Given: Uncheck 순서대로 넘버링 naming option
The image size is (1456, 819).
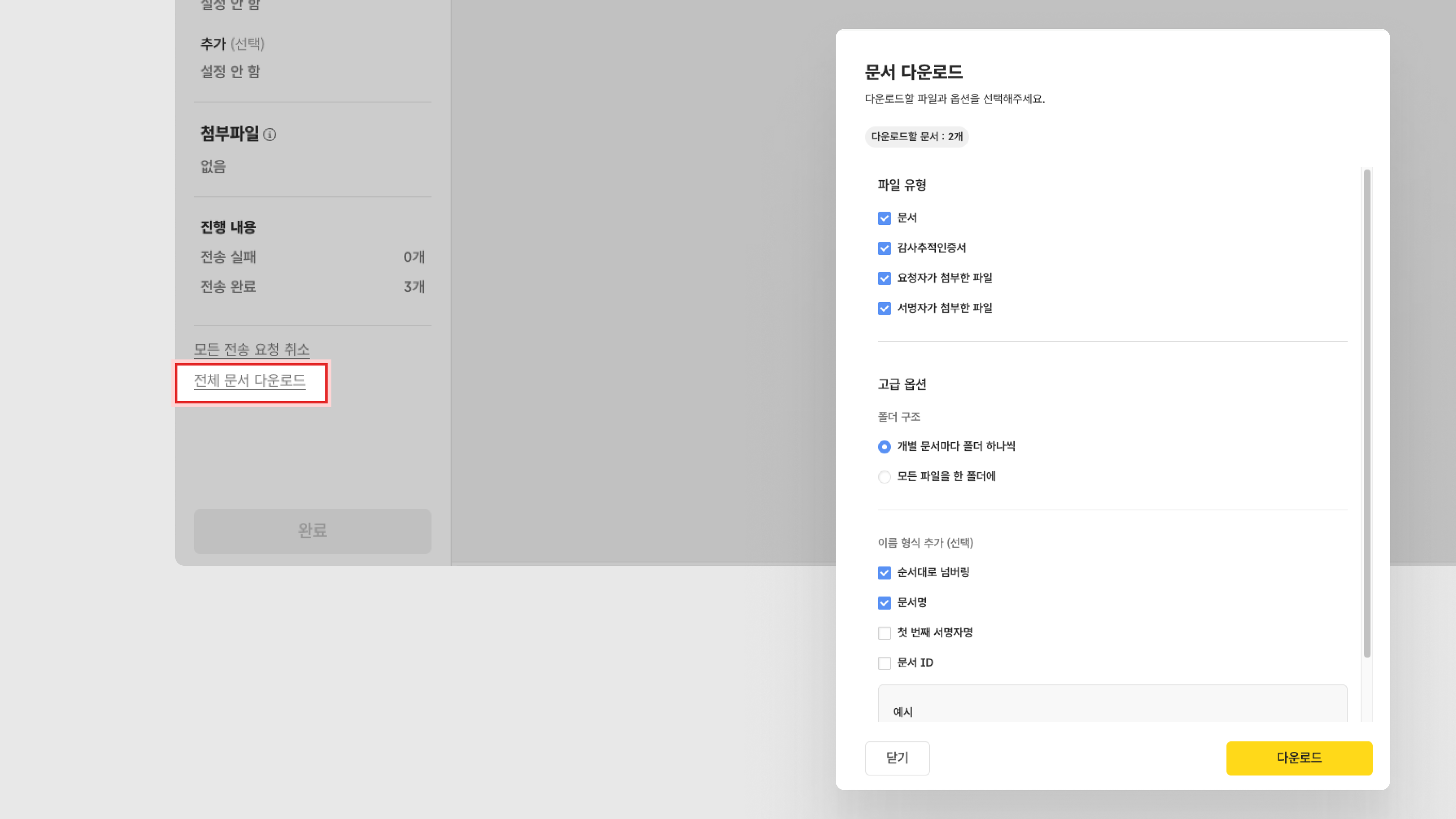Looking at the screenshot, I should [x=884, y=573].
